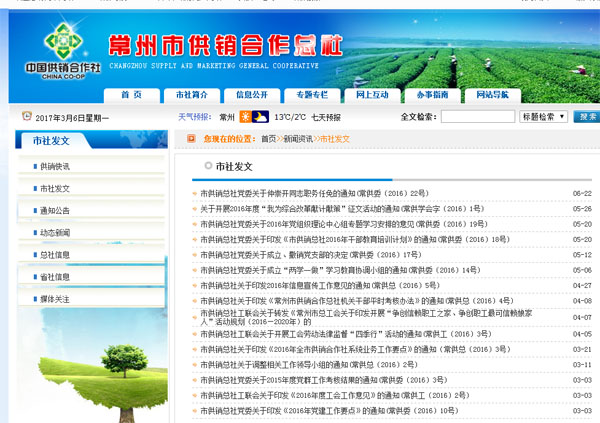Click the circle icon beside 市社发文 heading
The image size is (600, 423).
[x=207, y=165]
